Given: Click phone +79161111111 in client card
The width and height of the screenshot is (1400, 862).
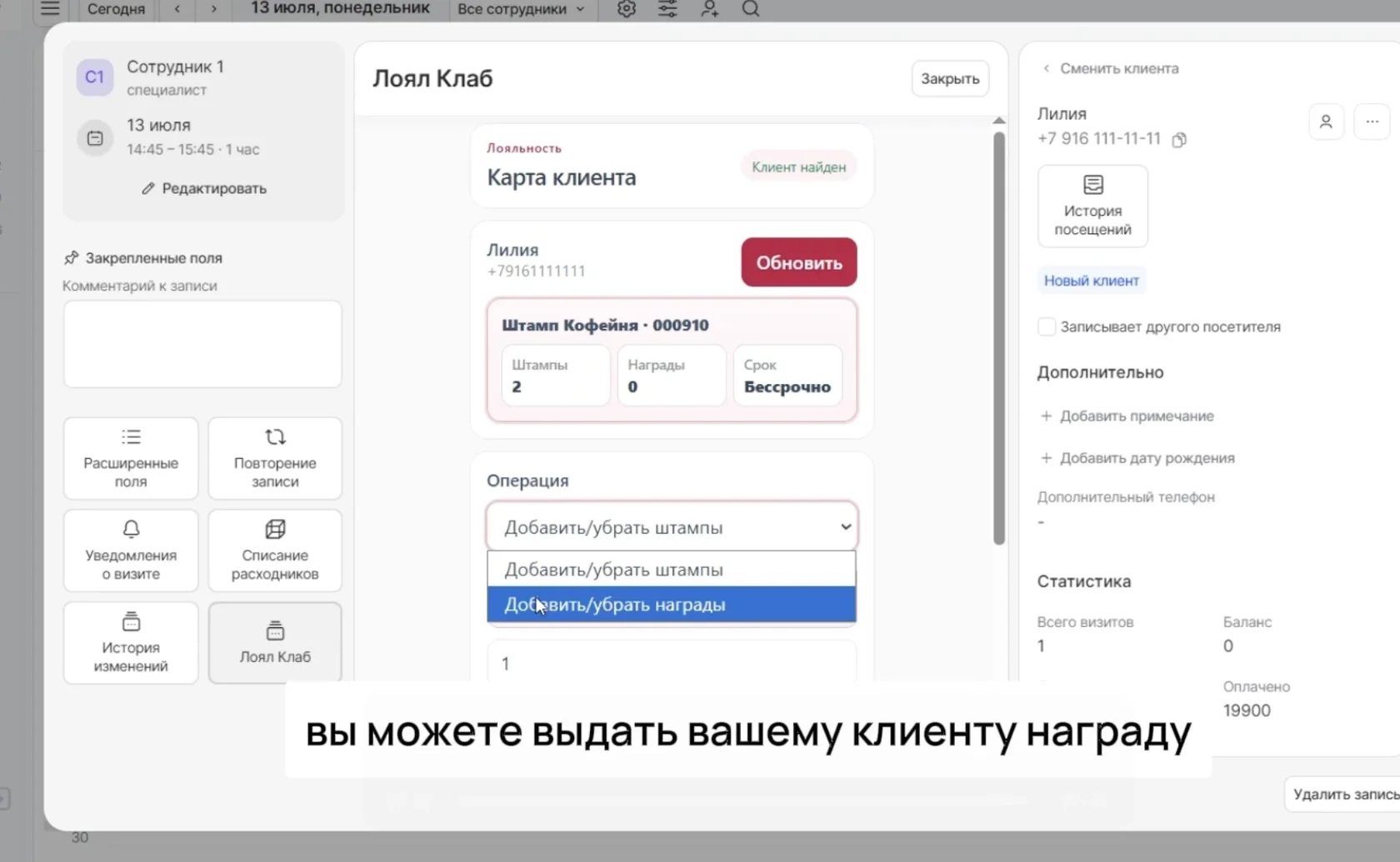Looking at the screenshot, I should pos(536,271).
